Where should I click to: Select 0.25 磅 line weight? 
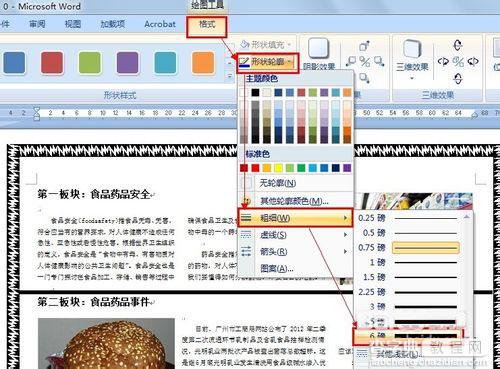409,218
